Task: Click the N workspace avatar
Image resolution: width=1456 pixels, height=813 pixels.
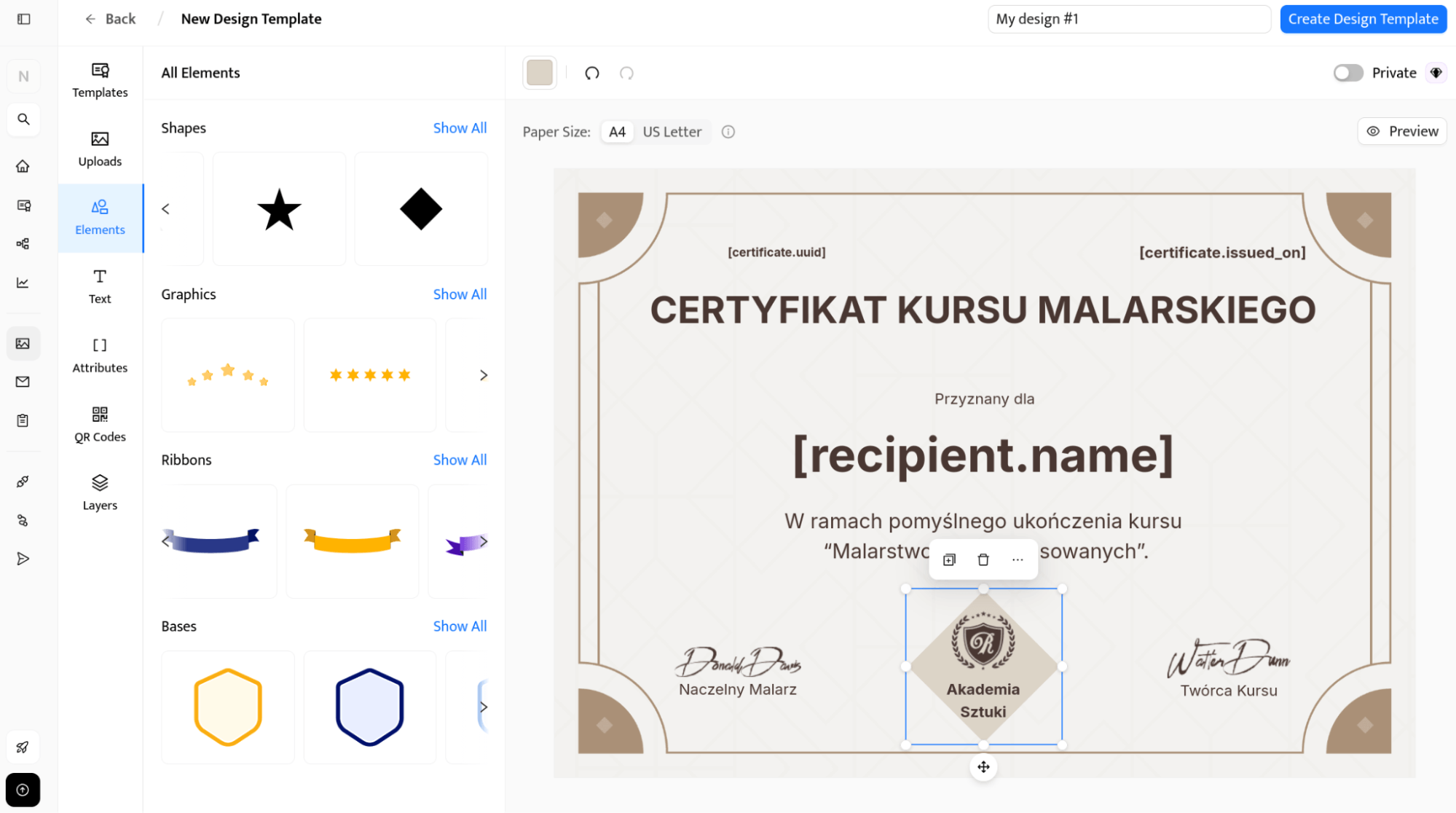Action: 23,76
